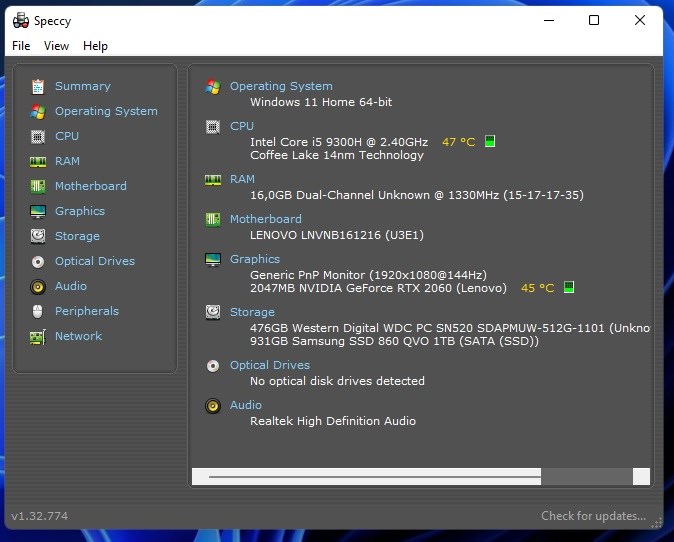This screenshot has width=674, height=542.
Task: Click the CPU chip icon in sidebar
Action: pyautogui.click(x=38, y=137)
